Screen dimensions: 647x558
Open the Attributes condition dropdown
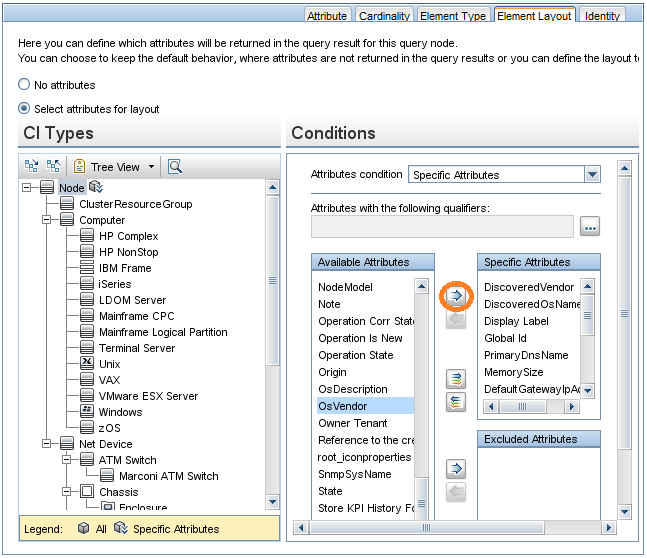point(592,174)
